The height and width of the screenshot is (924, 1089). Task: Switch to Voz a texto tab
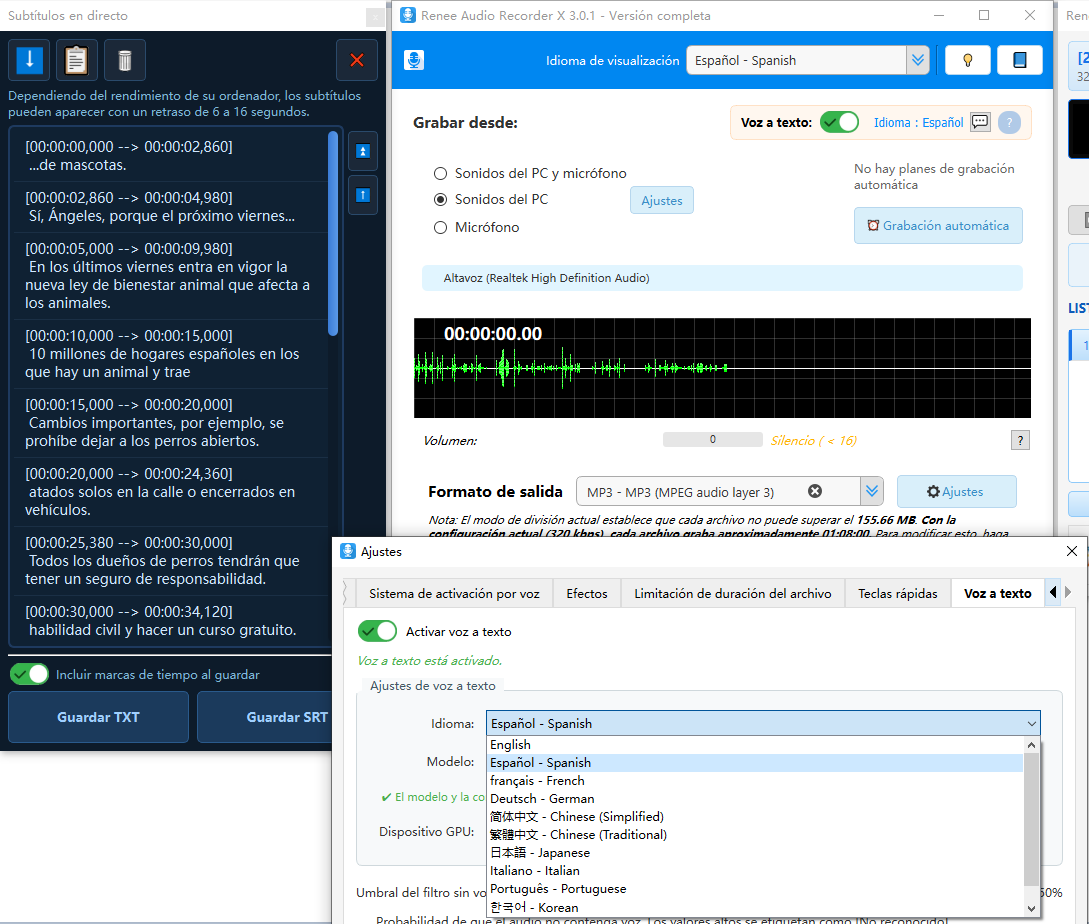(997, 593)
